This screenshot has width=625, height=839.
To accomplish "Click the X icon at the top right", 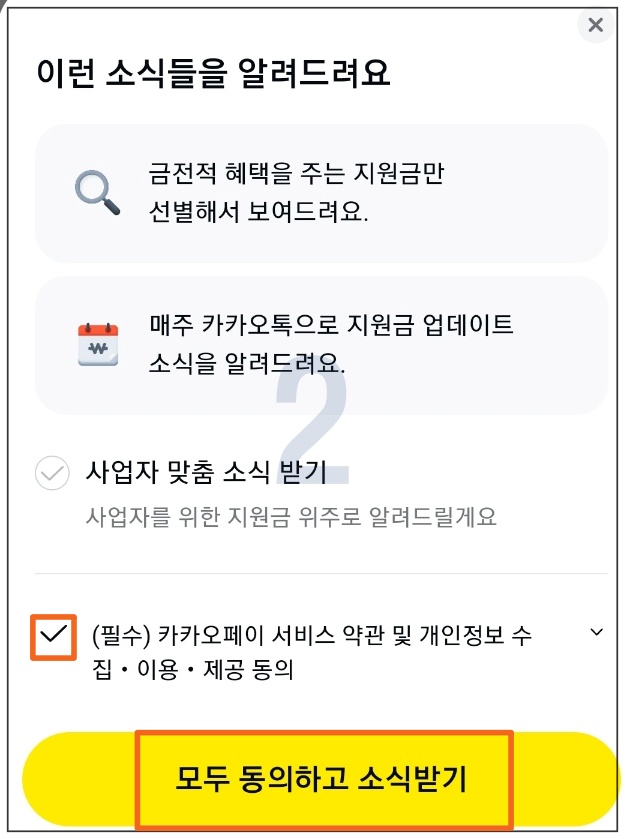I will pyautogui.click(x=595, y=25).
